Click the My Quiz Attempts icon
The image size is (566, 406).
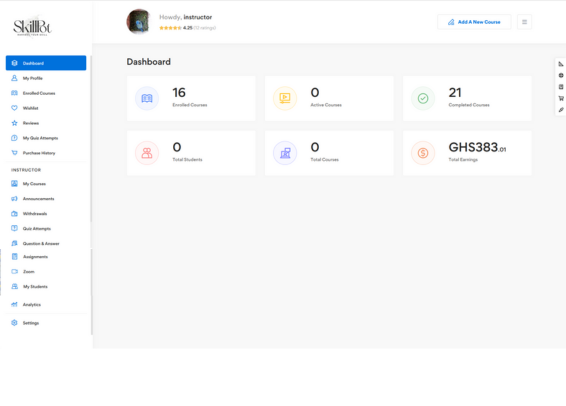[14, 138]
